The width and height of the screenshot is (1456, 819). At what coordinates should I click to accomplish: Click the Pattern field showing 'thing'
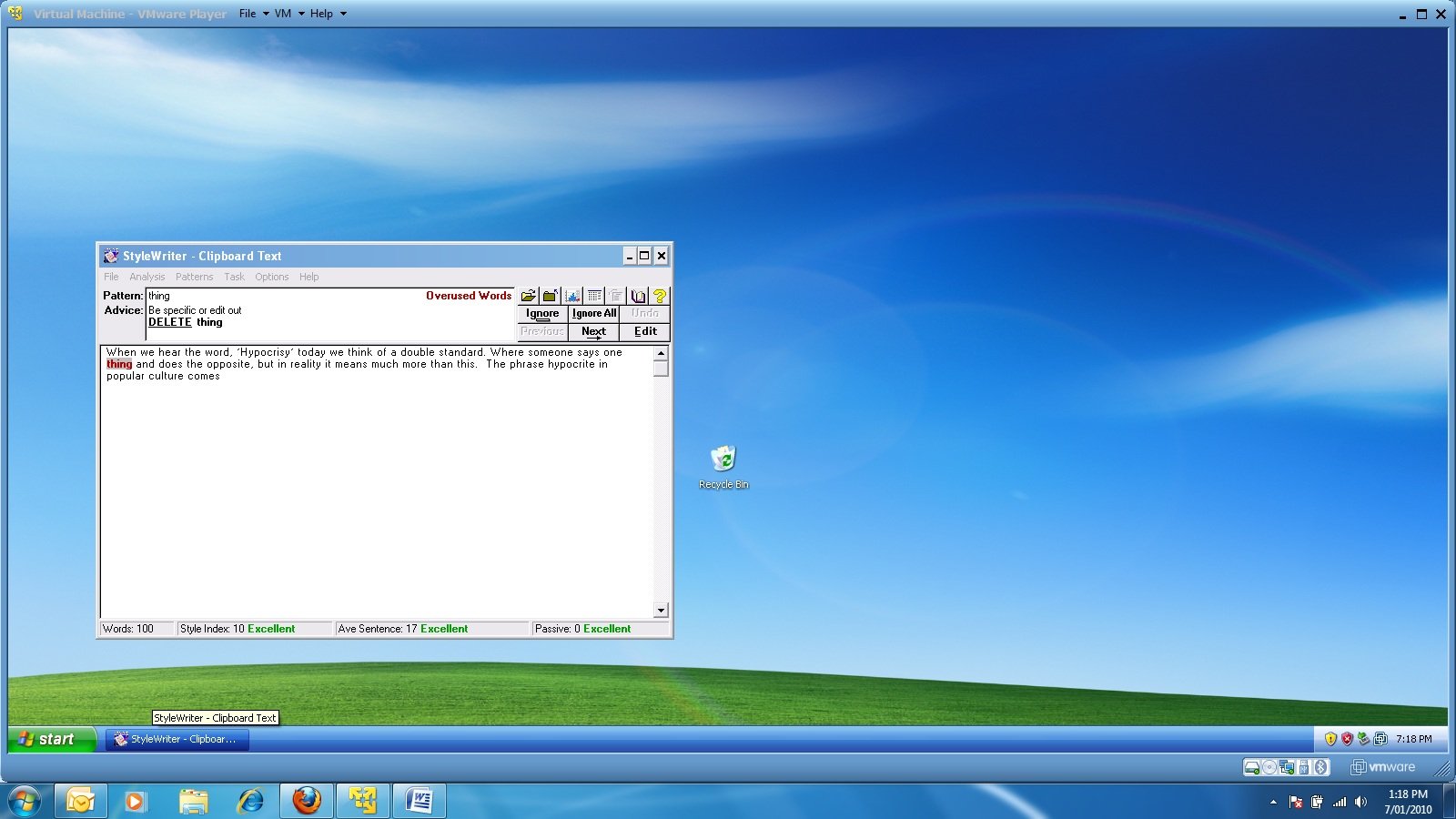[x=330, y=296]
